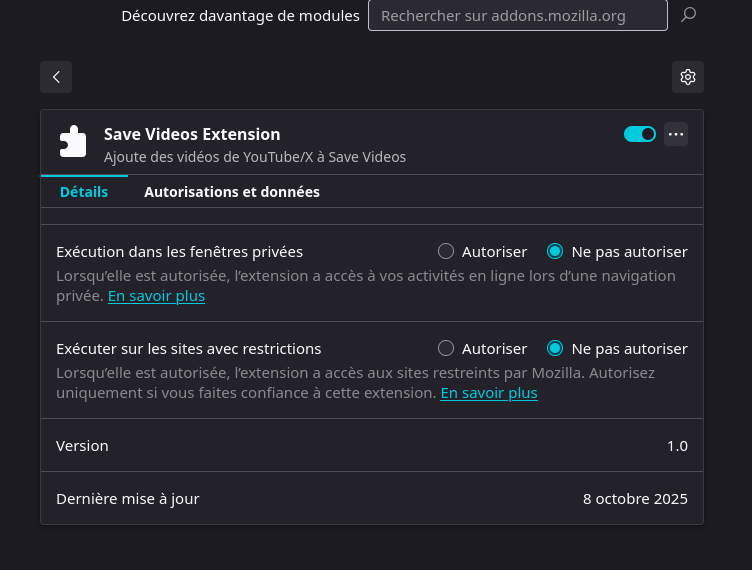Open En savoir plus link about private browsing

click(156, 296)
